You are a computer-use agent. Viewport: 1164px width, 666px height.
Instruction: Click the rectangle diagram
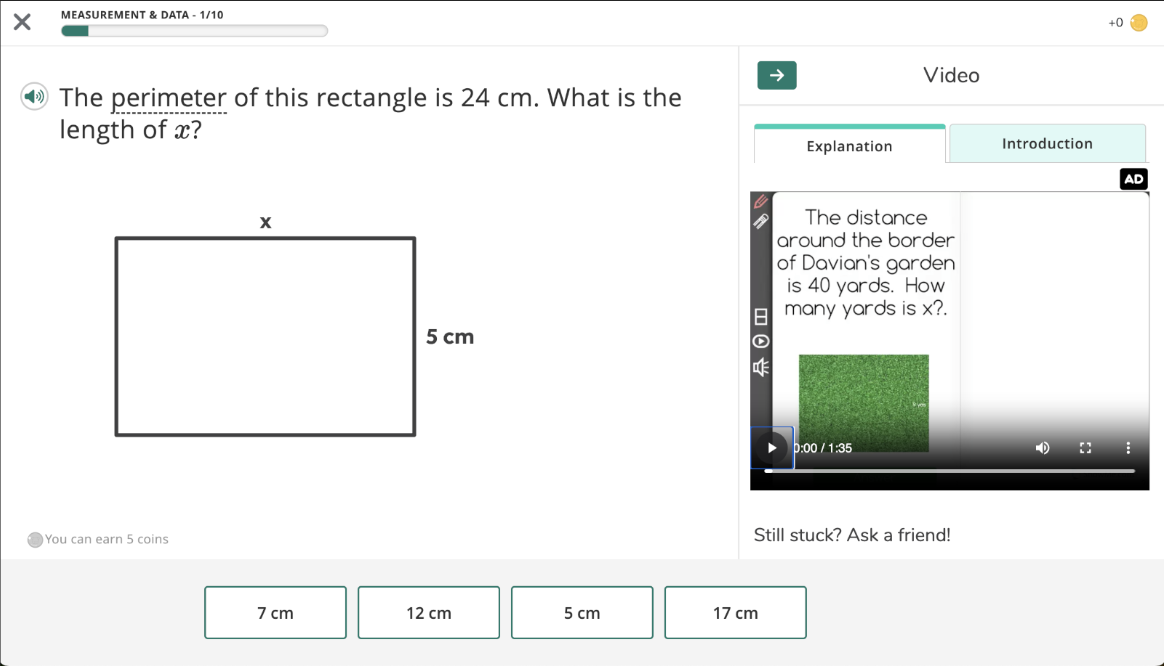pos(265,336)
